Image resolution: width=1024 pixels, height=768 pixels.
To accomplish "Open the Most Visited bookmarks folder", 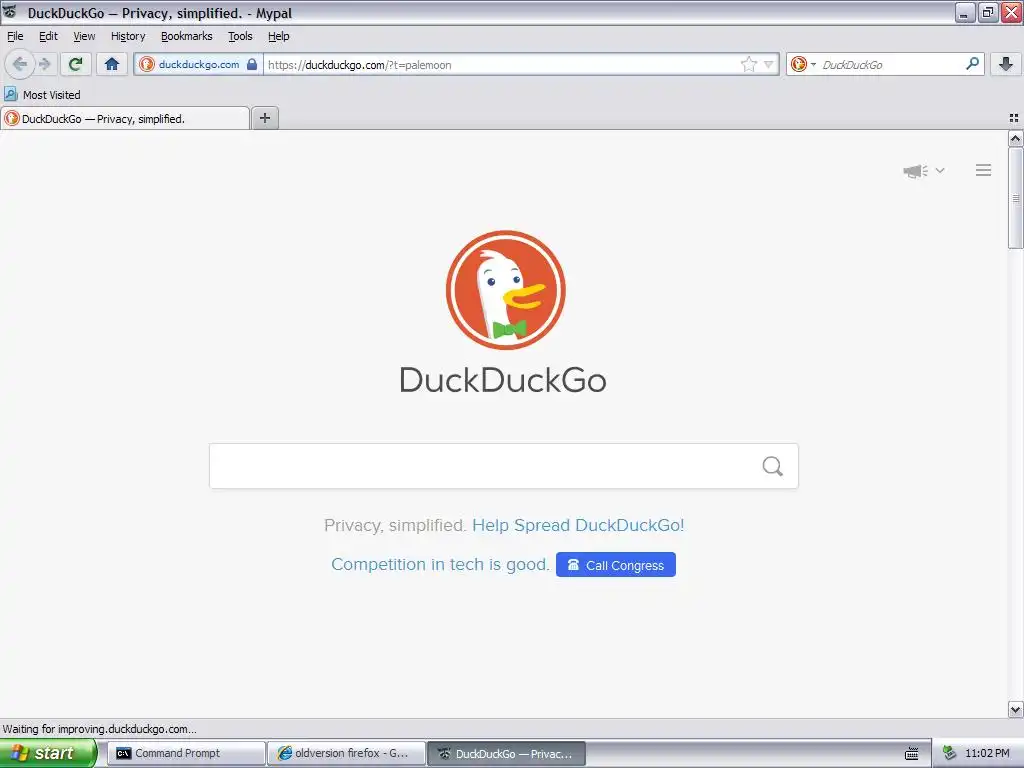I will tap(42, 95).
